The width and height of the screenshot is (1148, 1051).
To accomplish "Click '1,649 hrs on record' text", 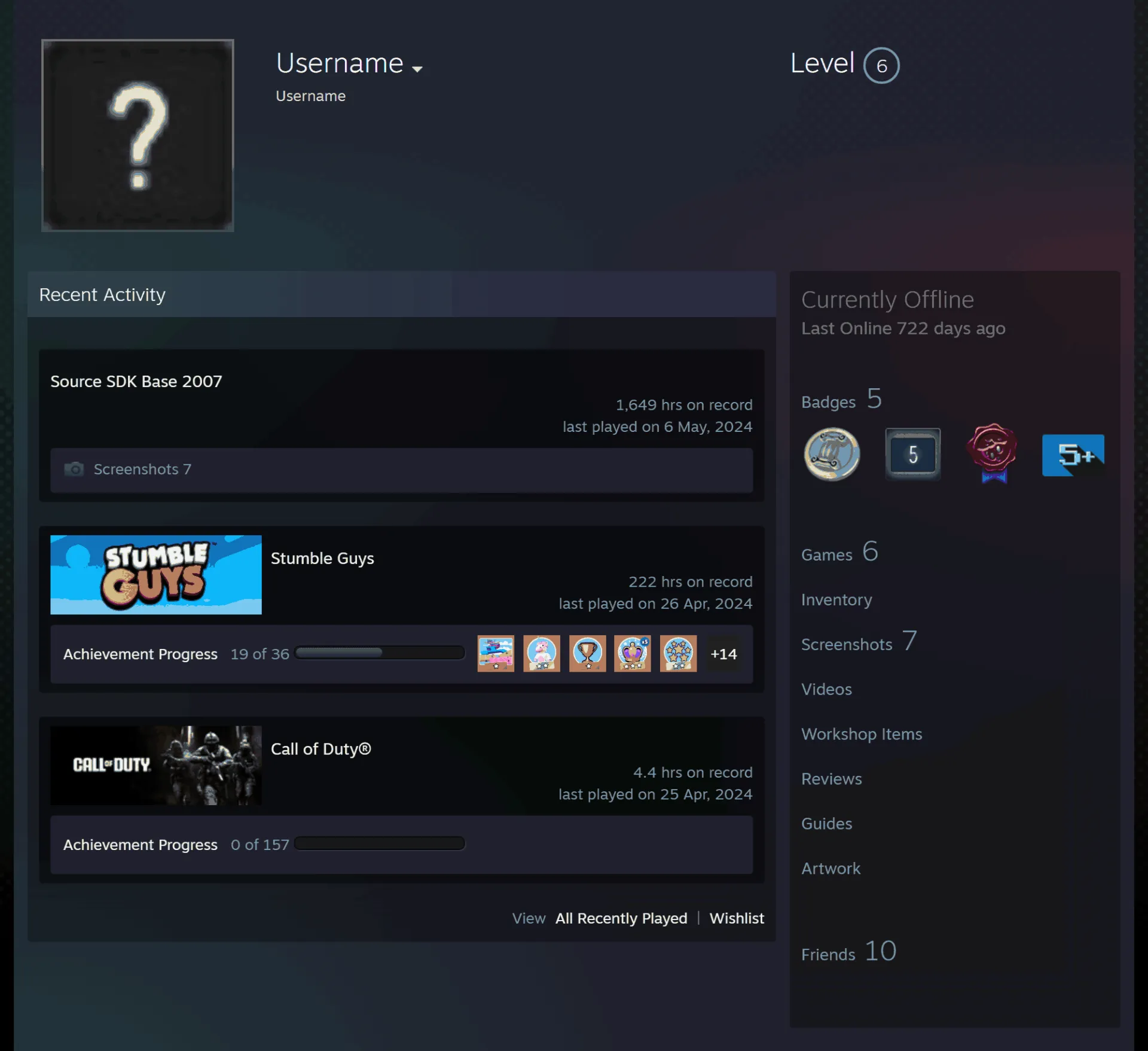I will pos(684,405).
